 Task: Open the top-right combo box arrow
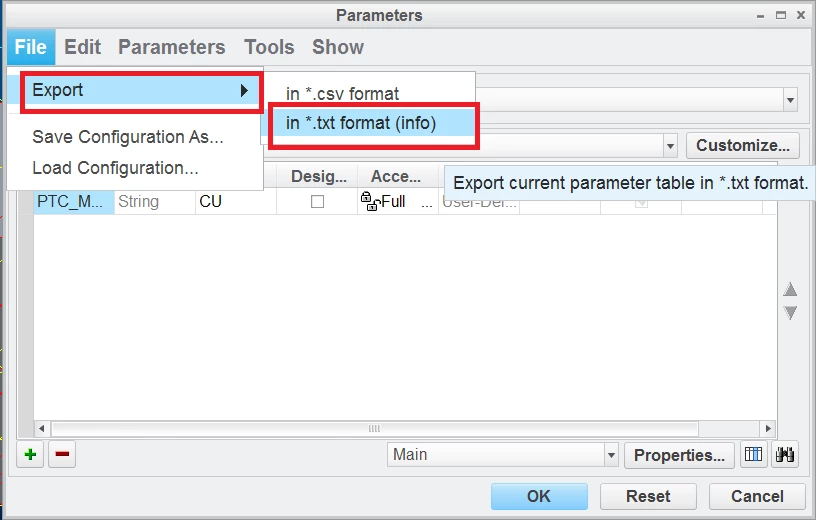pyautogui.click(x=790, y=99)
